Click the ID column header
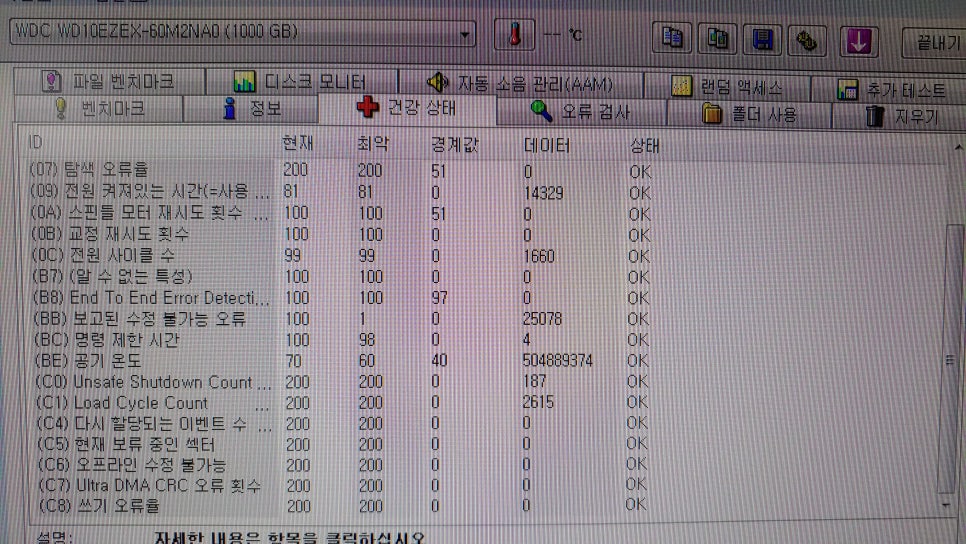This screenshot has width=966, height=544. click(x=35, y=142)
